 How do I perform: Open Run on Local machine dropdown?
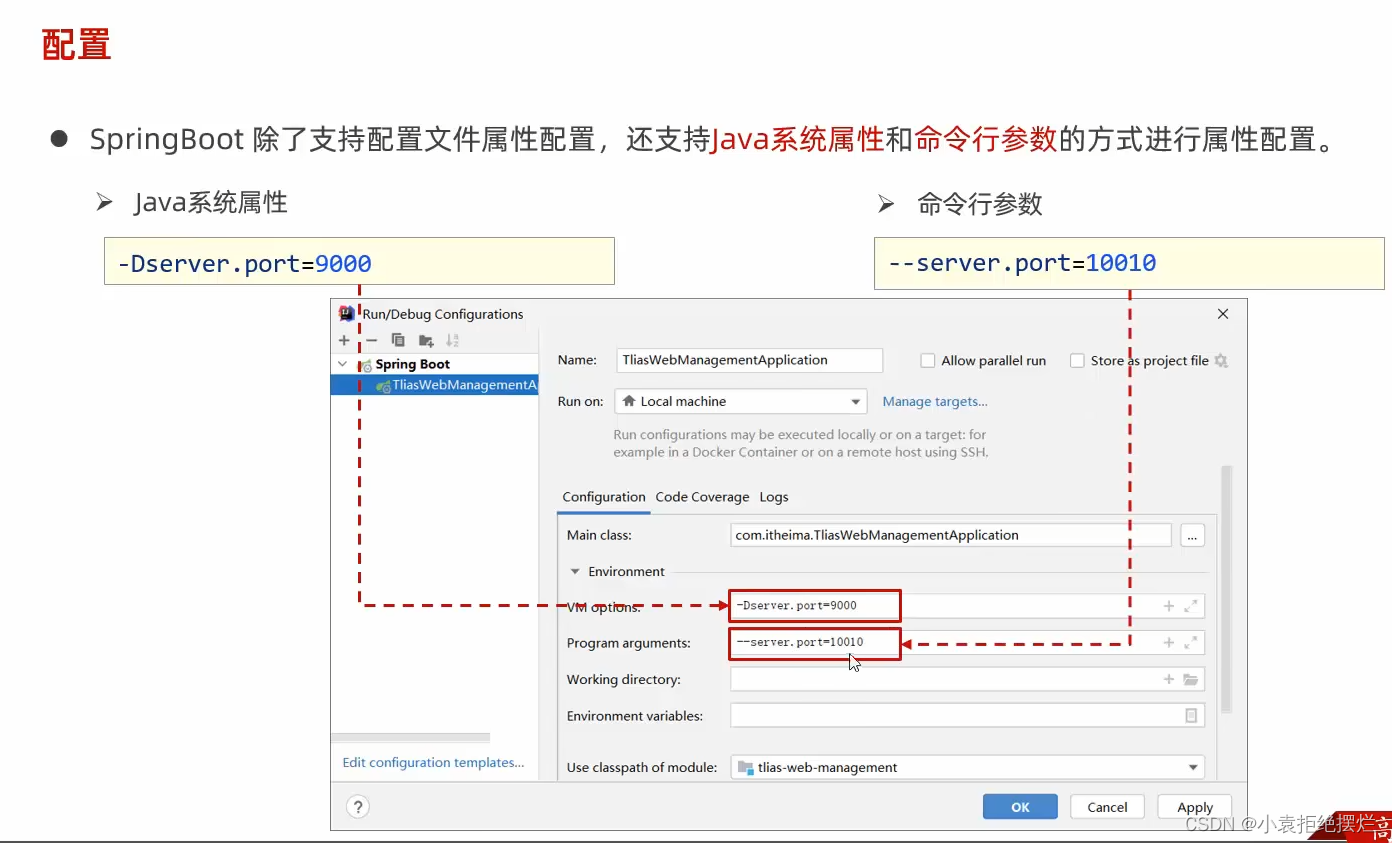click(741, 401)
